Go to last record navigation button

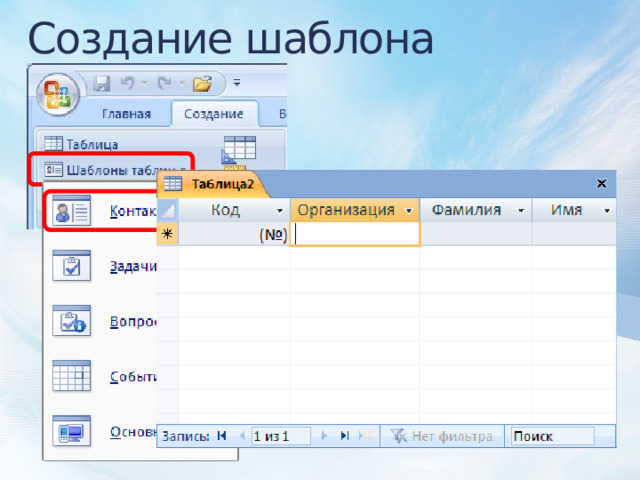(x=345, y=436)
